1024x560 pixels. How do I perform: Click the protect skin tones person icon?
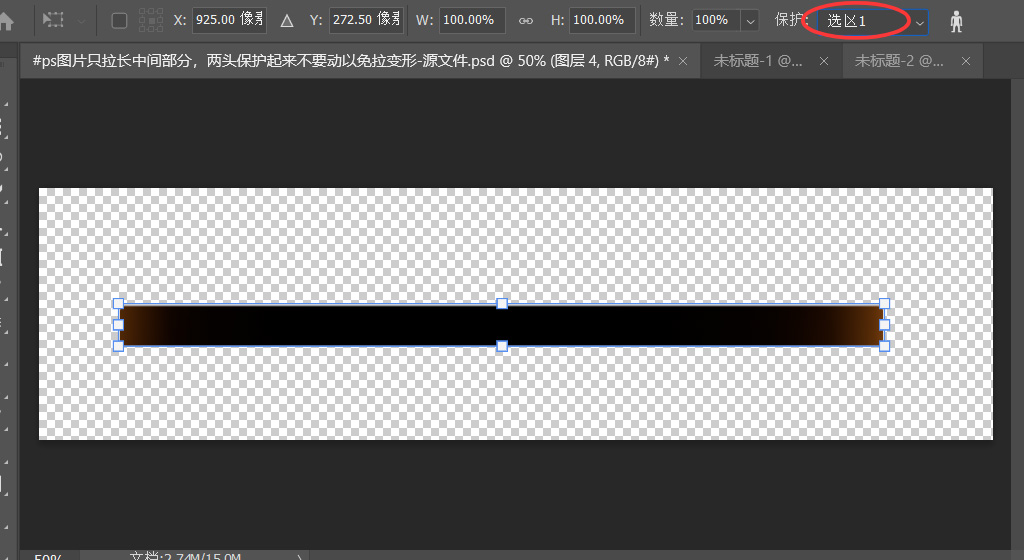click(x=956, y=21)
